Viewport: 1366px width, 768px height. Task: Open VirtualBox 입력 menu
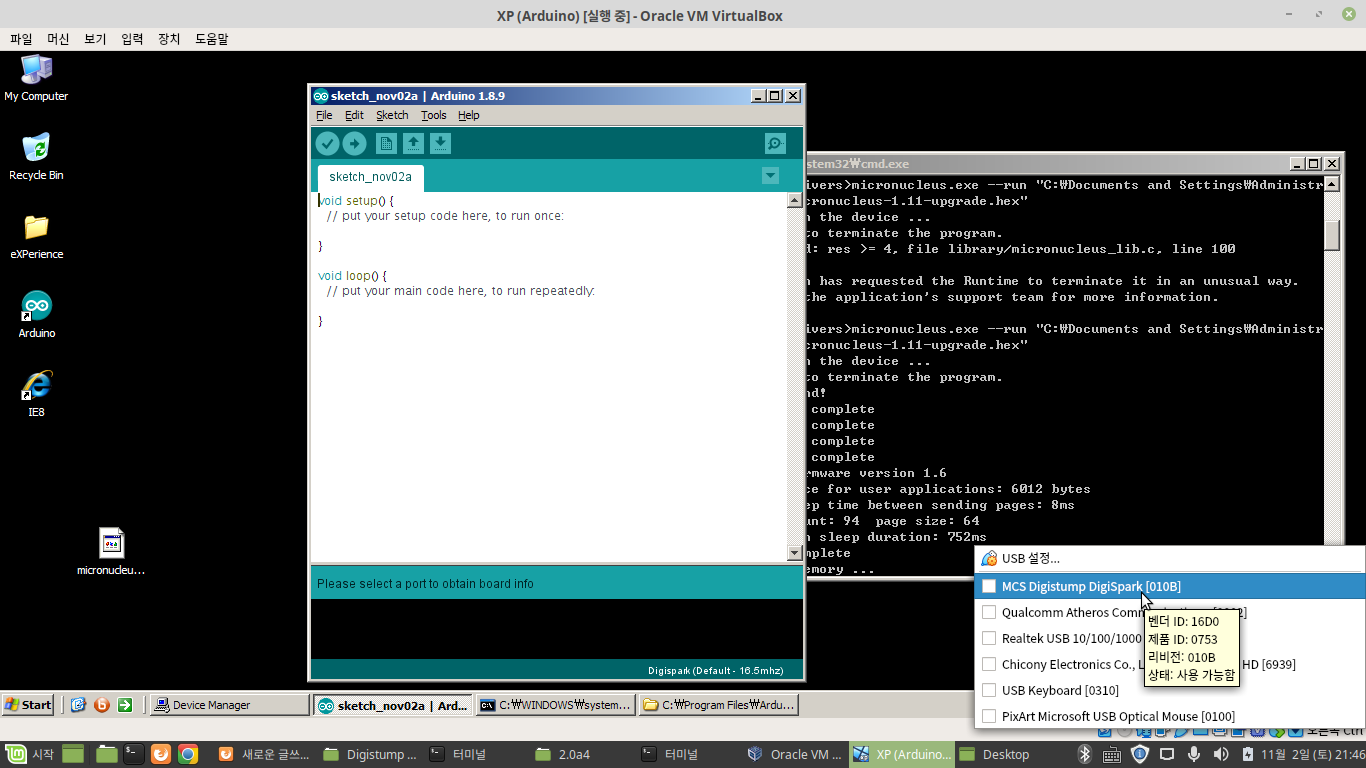coord(132,39)
